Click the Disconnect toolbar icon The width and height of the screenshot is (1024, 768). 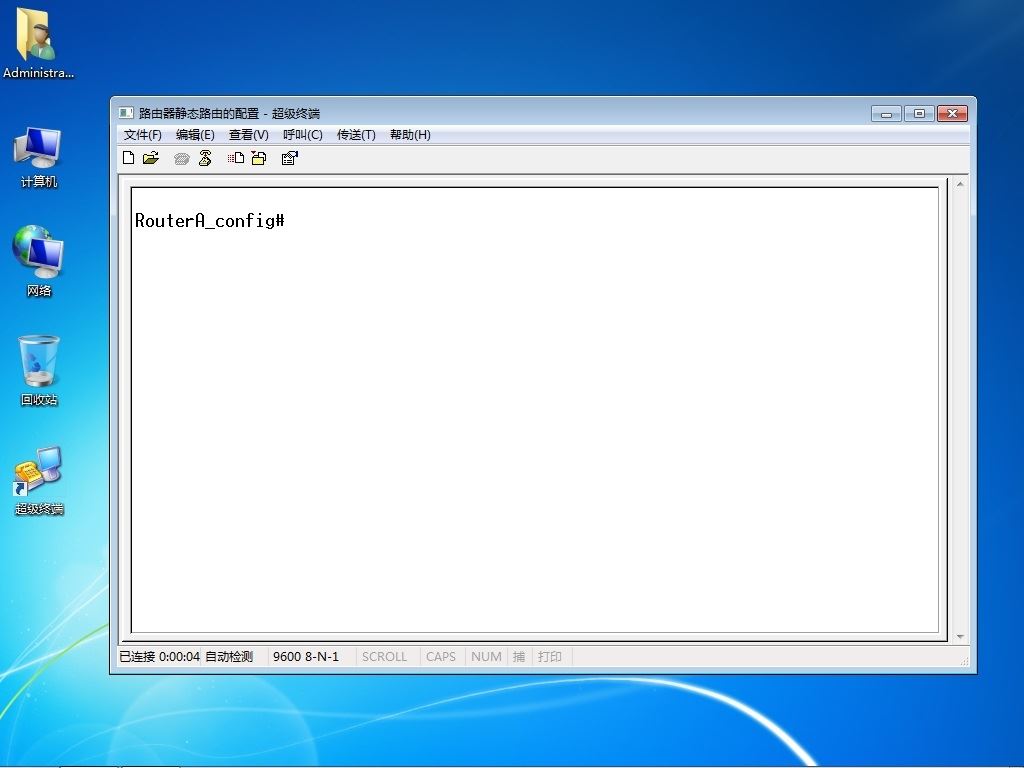(205, 158)
